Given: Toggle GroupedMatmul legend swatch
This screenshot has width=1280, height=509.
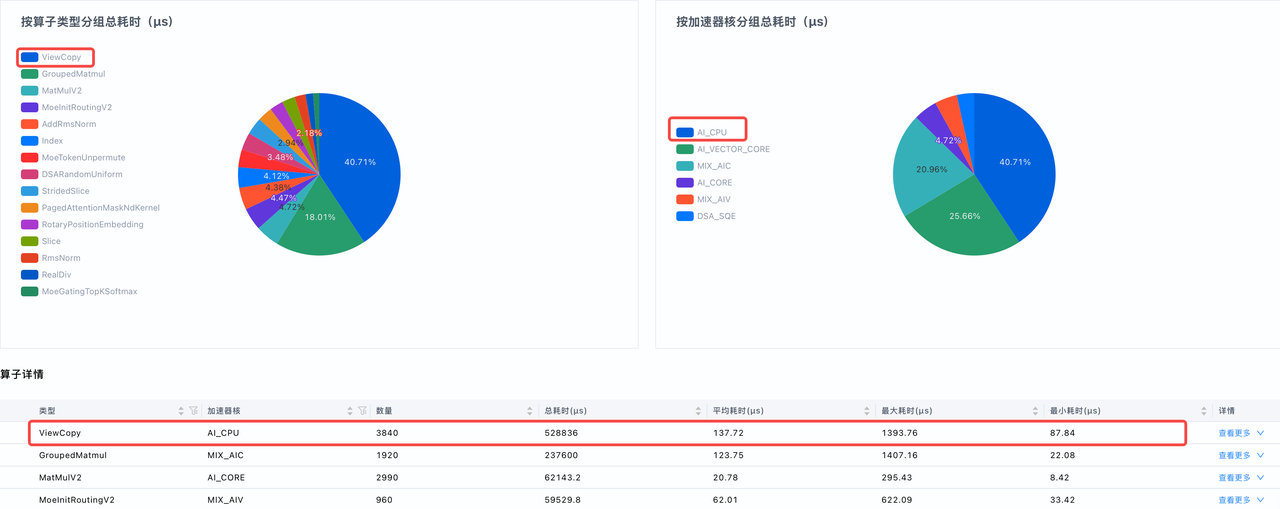Looking at the screenshot, I should point(30,74).
